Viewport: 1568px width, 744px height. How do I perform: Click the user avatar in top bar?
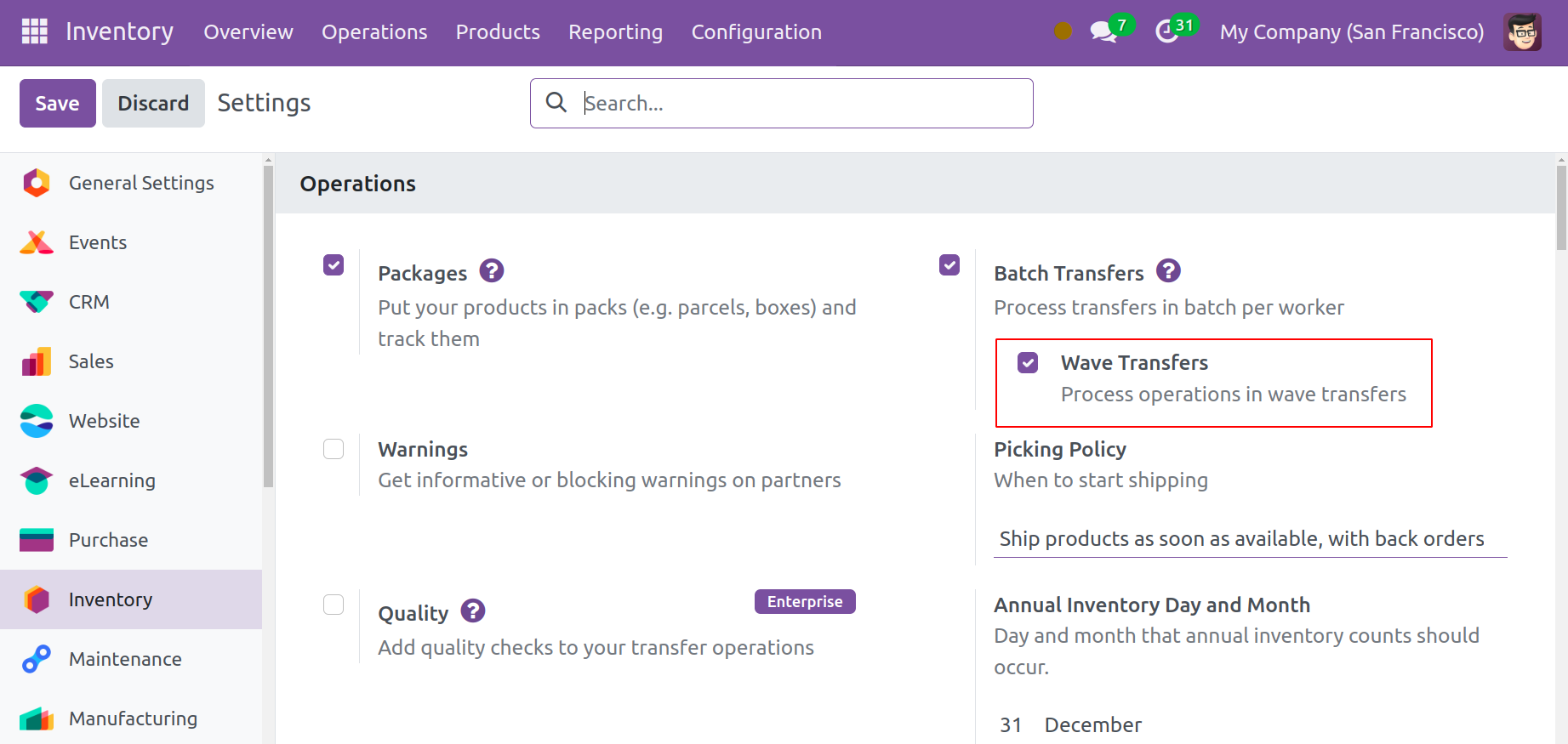pos(1521,32)
